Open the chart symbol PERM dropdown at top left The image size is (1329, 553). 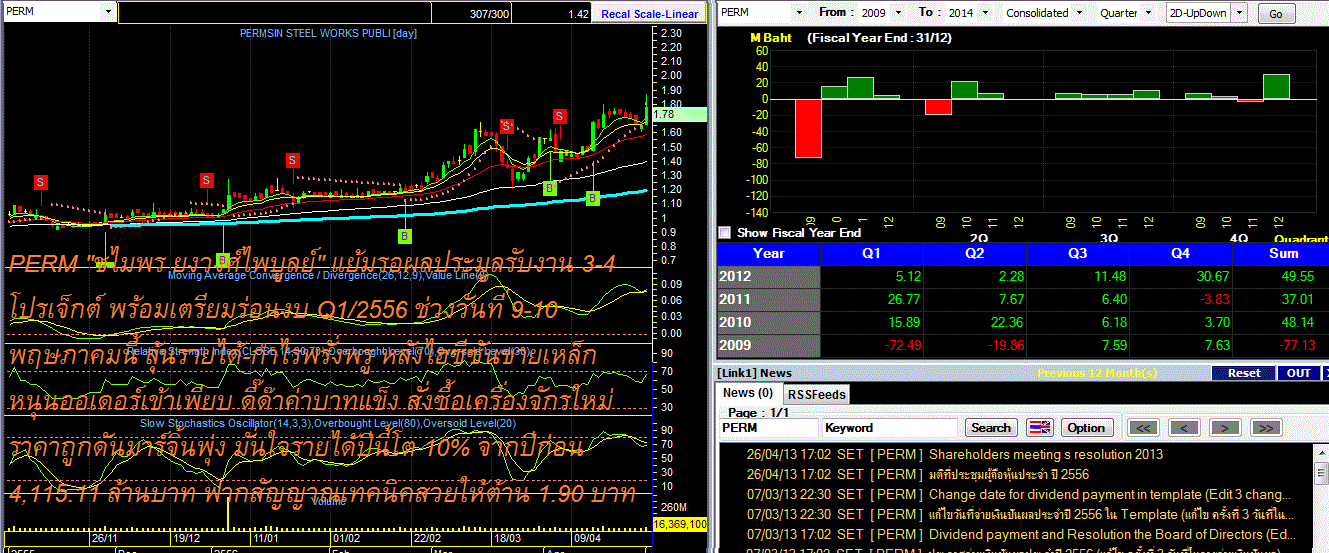tap(107, 12)
